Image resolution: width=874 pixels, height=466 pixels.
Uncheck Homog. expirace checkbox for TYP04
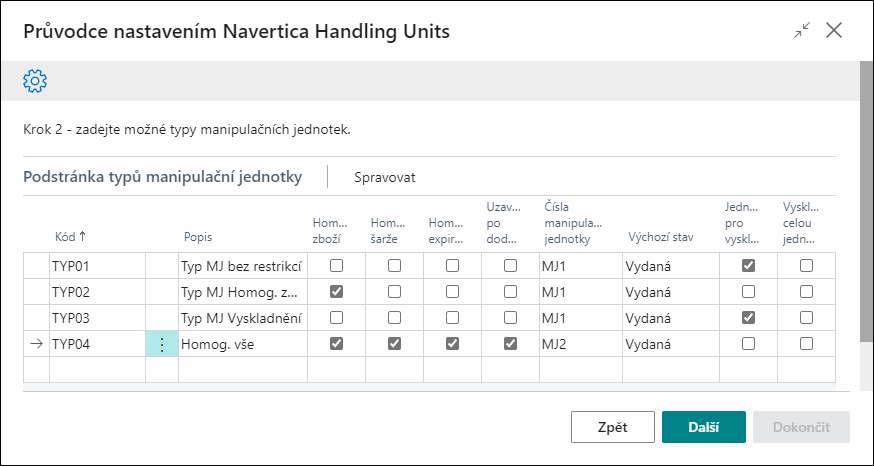point(453,344)
